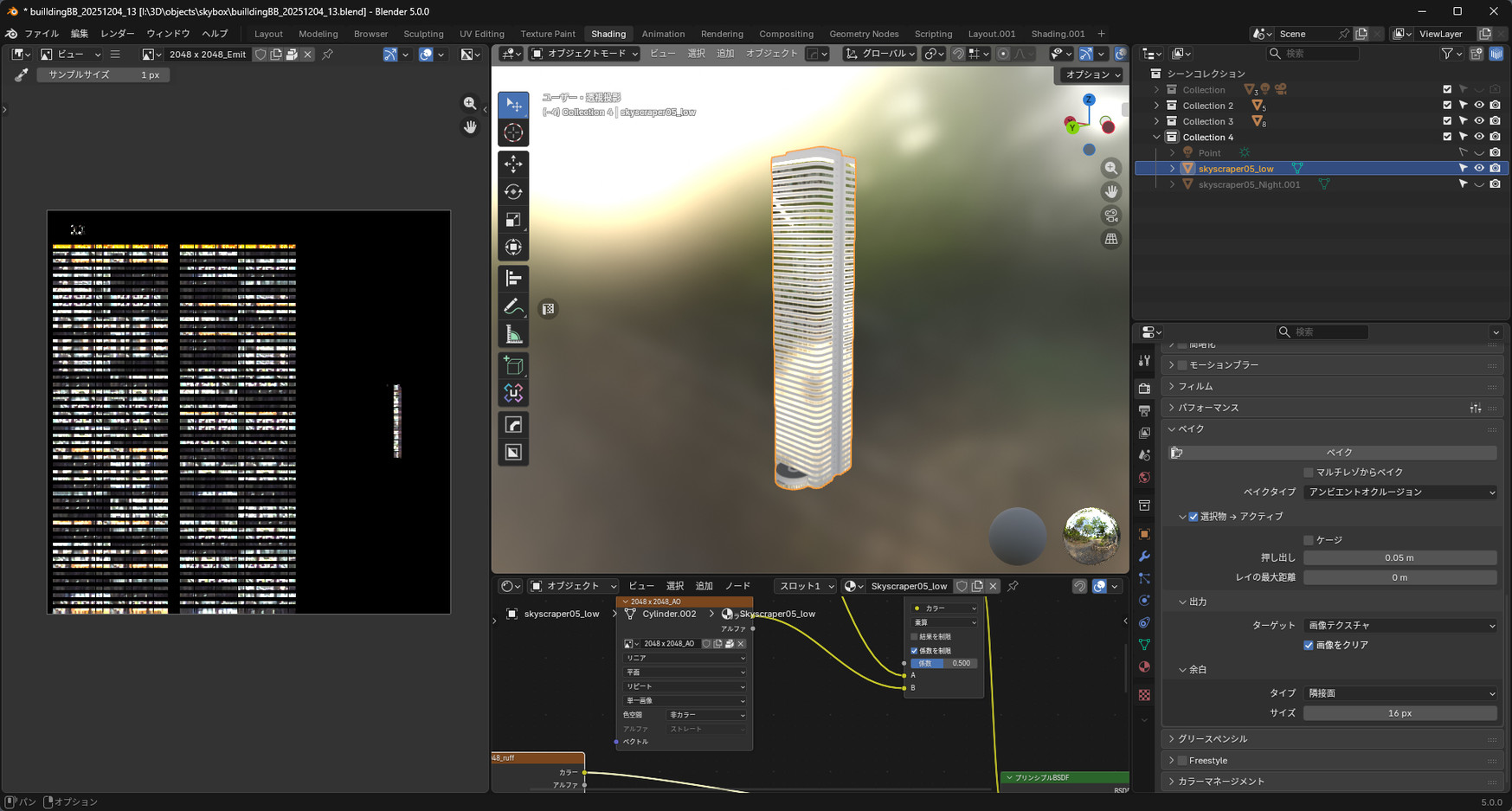Hide skyscraper05_low with the eye icon
This screenshot has height=811, width=1512.
tap(1479, 169)
